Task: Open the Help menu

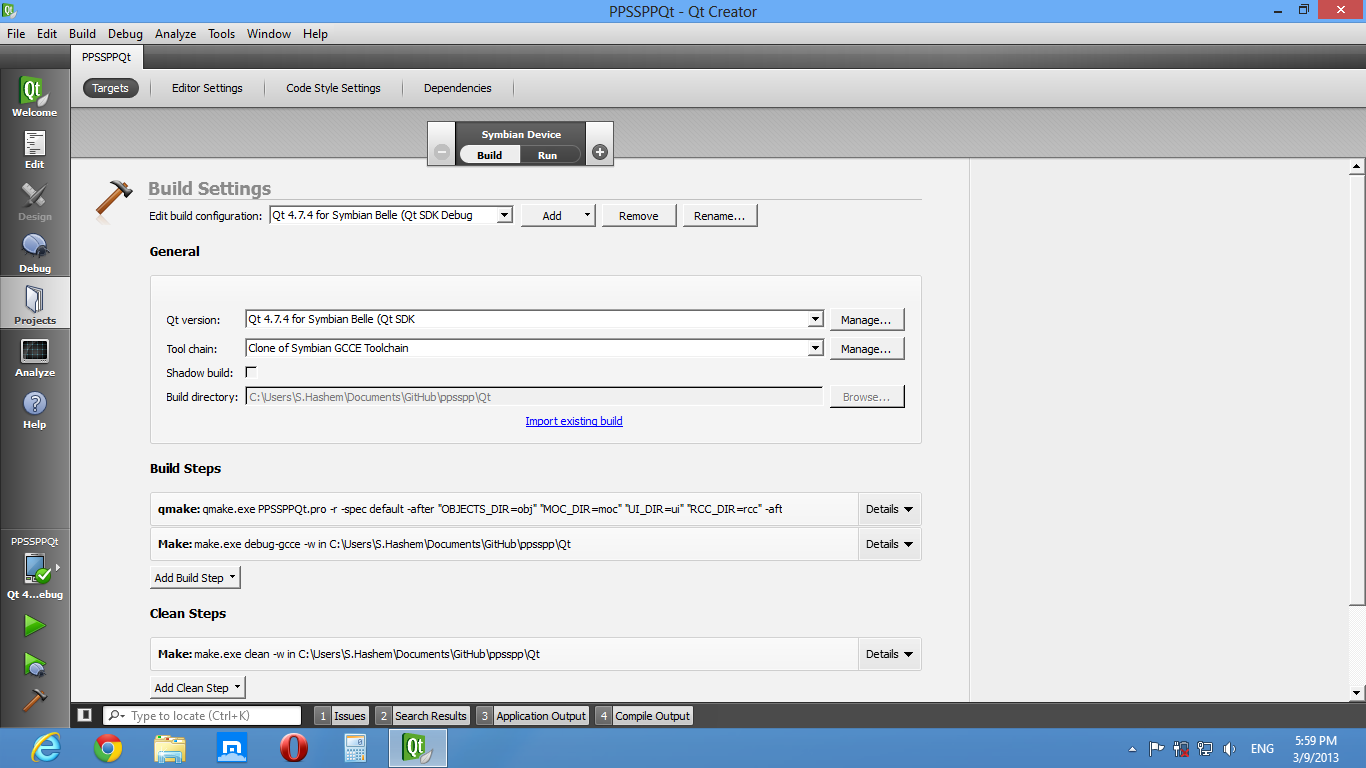Action: click(315, 34)
